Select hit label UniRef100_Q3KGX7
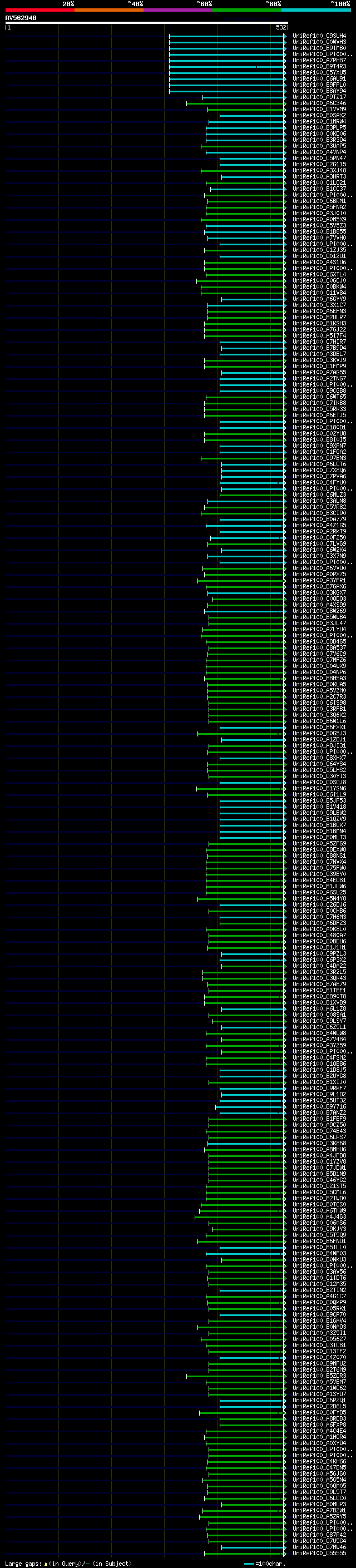 (x=319, y=592)
